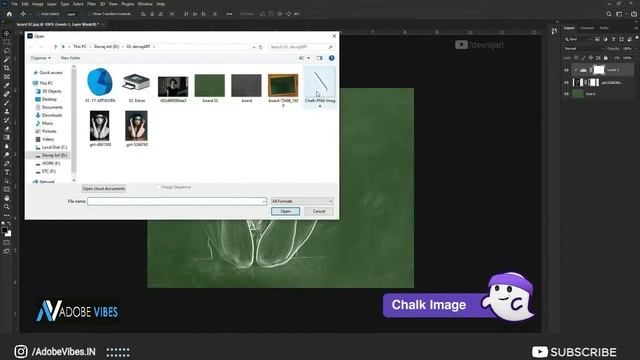640x360 pixels.
Task: Select the Dodge tool
Action: click(7, 155)
